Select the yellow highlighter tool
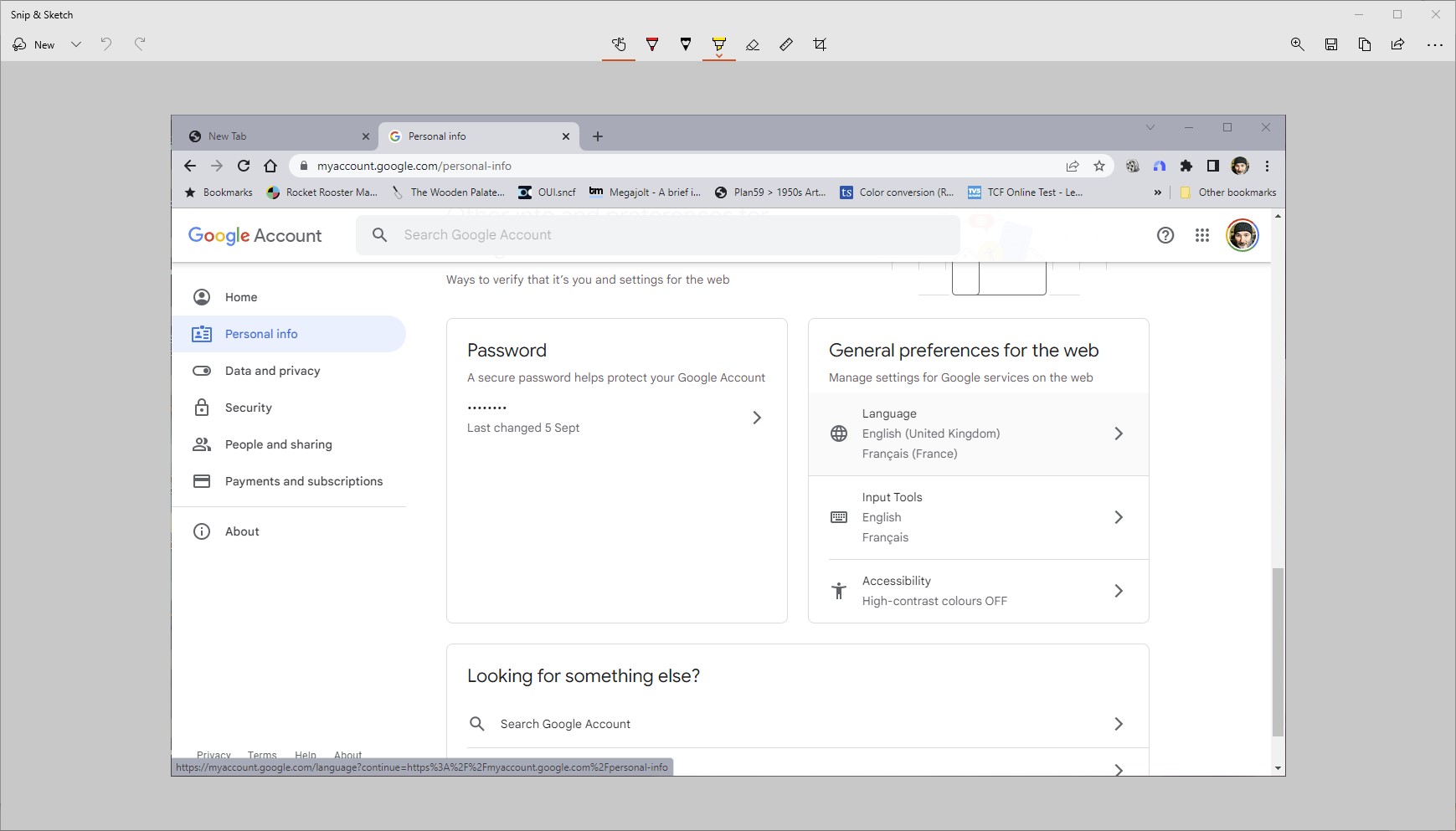The width and height of the screenshot is (1456, 831). pos(719,44)
